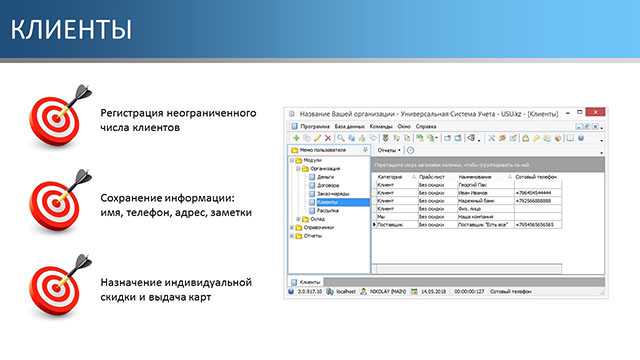Open the Команды menu
The image size is (640, 360).
coord(381,127)
